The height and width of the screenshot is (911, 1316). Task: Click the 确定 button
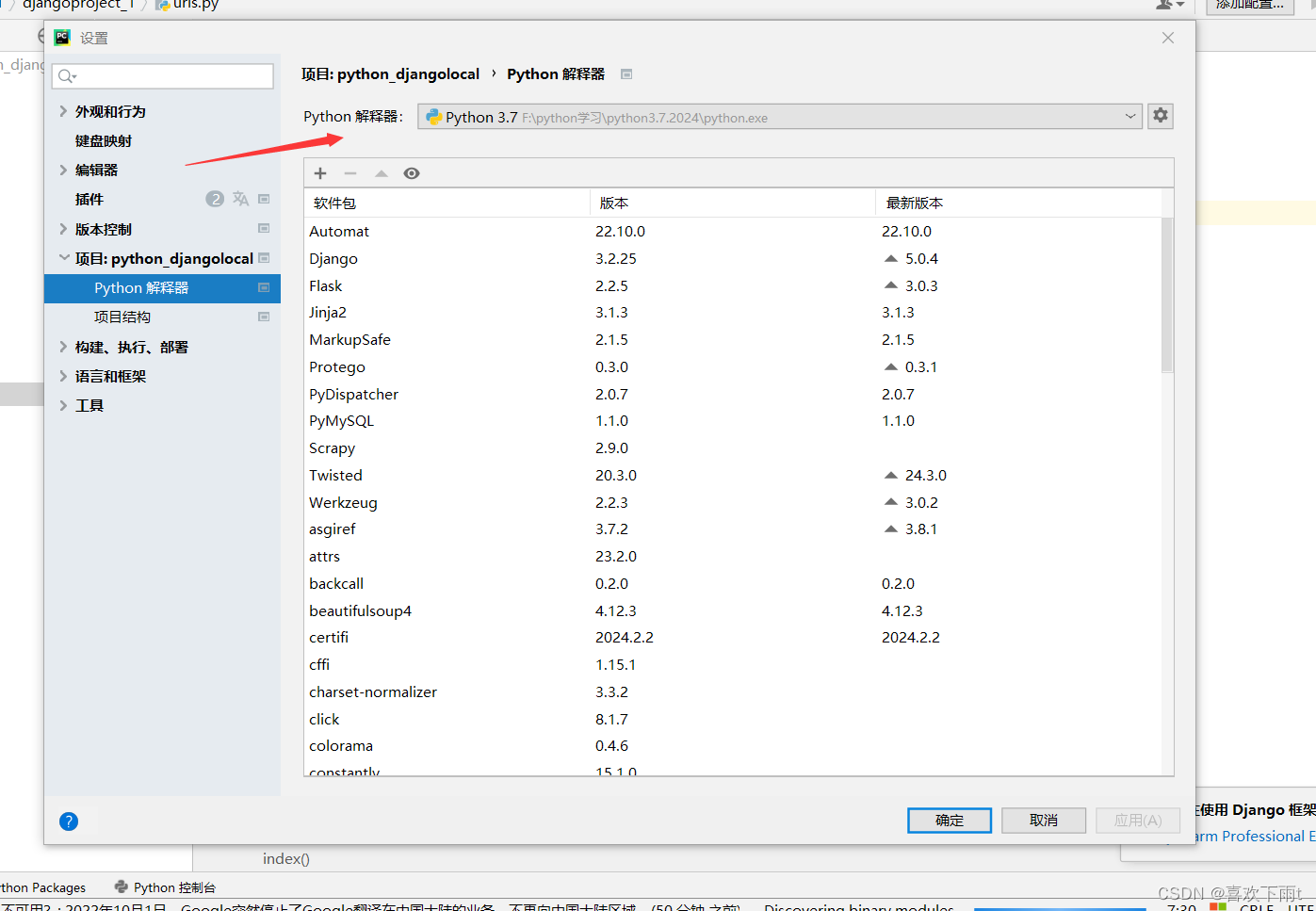tap(950, 821)
